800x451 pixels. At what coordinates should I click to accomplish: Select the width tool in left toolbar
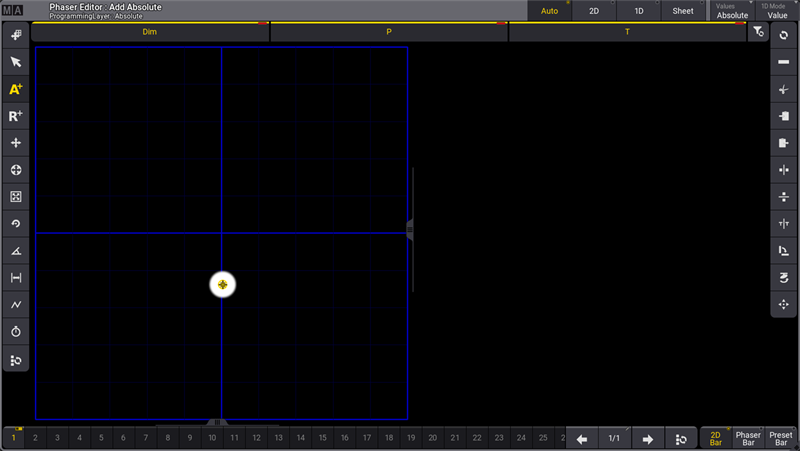point(16,277)
